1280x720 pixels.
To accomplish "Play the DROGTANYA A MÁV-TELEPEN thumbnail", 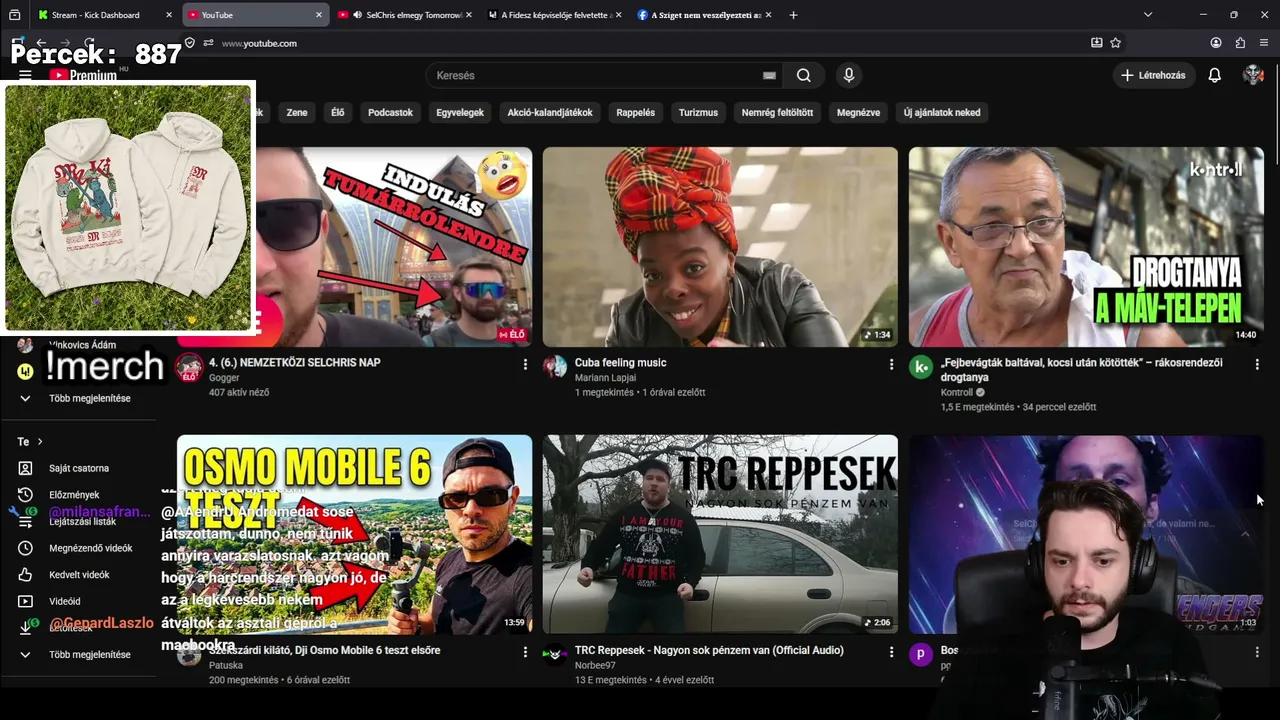I will (x=1086, y=247).
